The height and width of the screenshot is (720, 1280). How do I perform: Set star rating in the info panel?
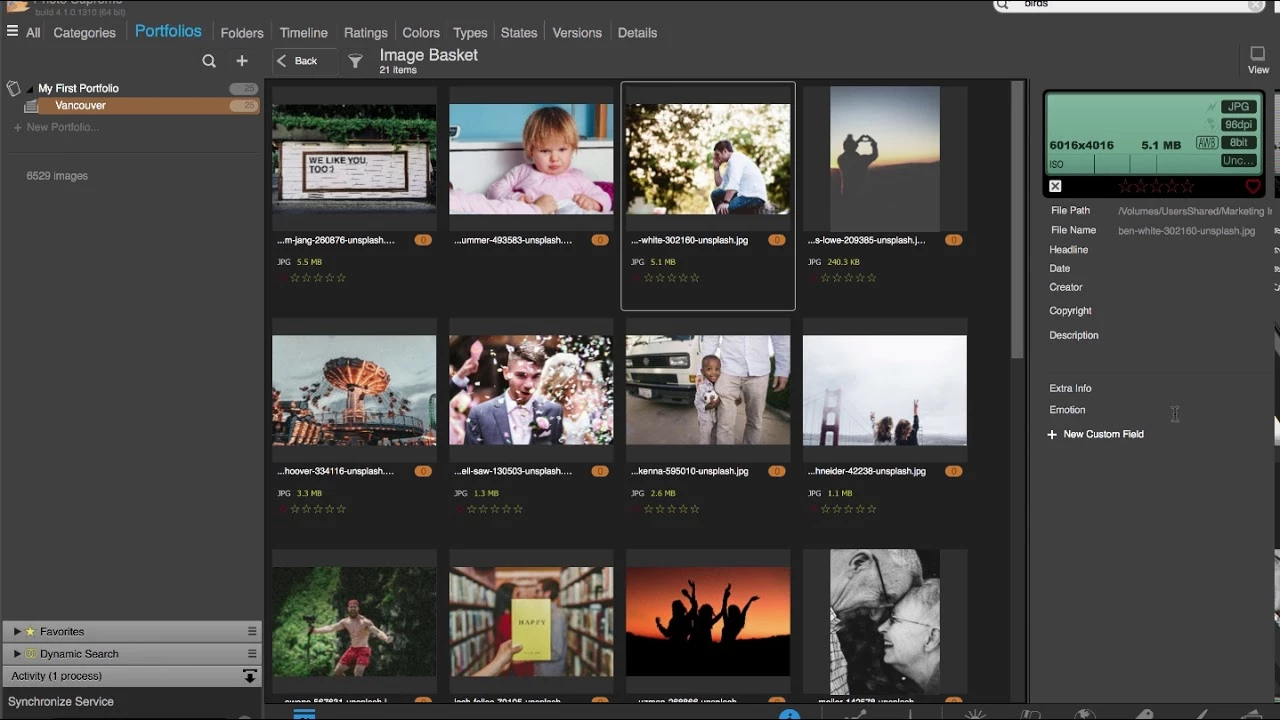click(1156, 187)
